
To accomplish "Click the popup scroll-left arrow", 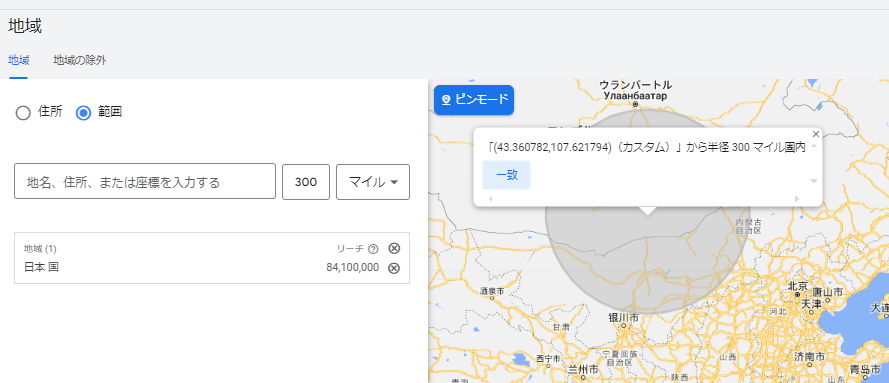I will (490, 199).
